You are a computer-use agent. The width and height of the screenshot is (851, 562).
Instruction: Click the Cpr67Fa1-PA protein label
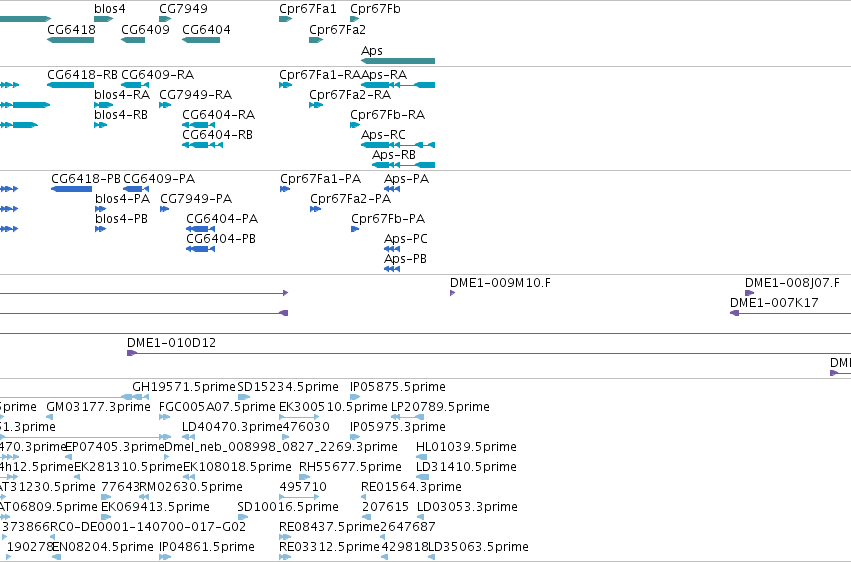pos(321,178)
